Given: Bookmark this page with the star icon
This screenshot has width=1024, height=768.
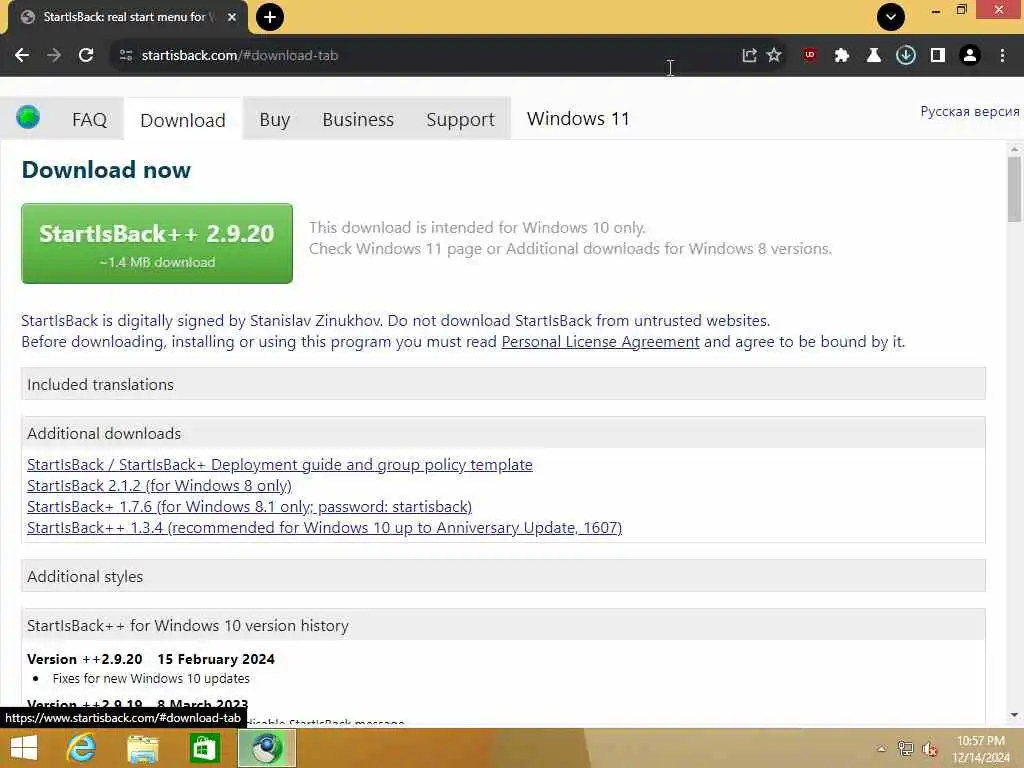Looking at the screenshot, I should coord(774,56).
